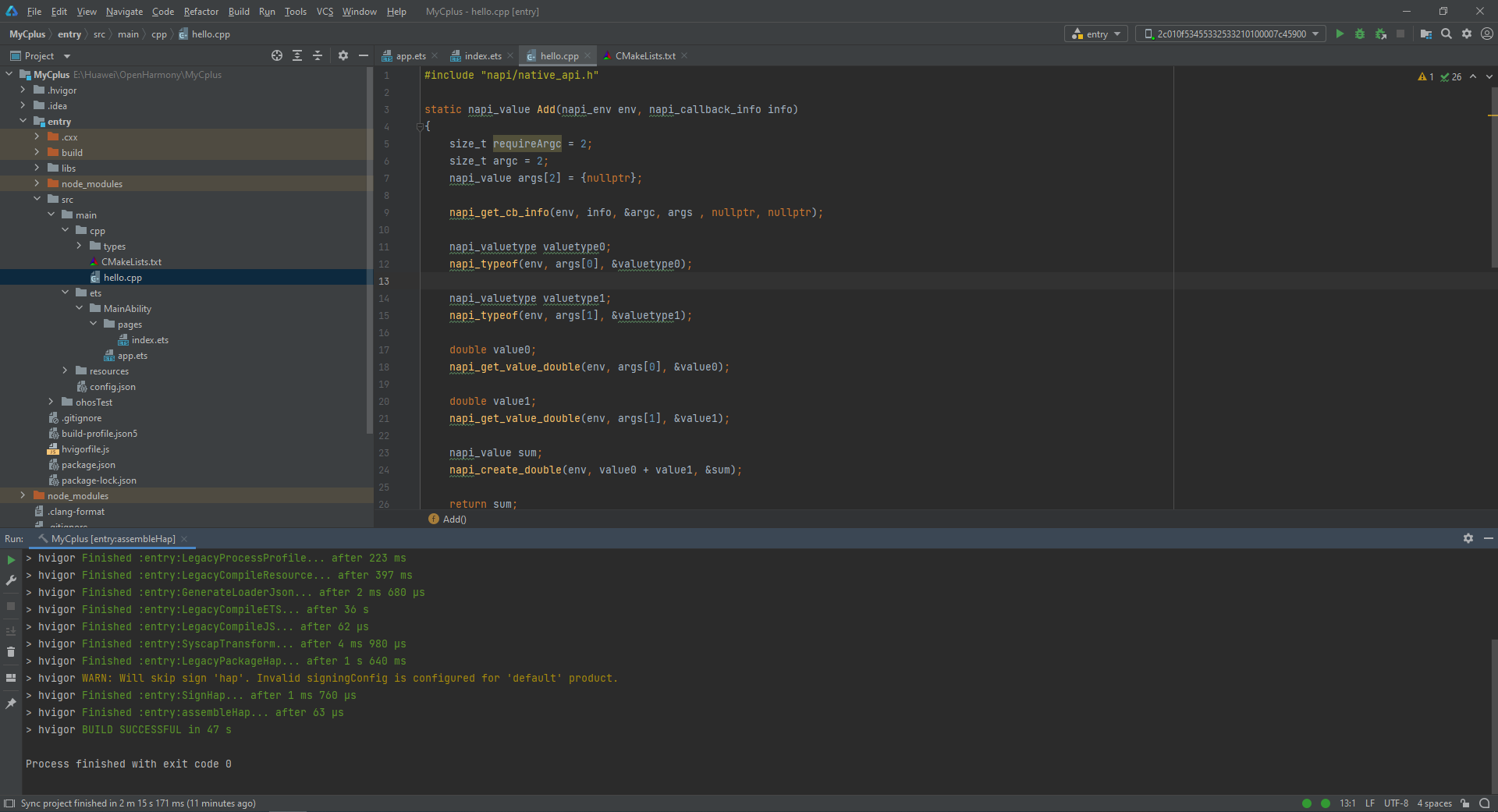Open the Build menu
This screenshot has height=812, width=1498.
tap(239, 11)
